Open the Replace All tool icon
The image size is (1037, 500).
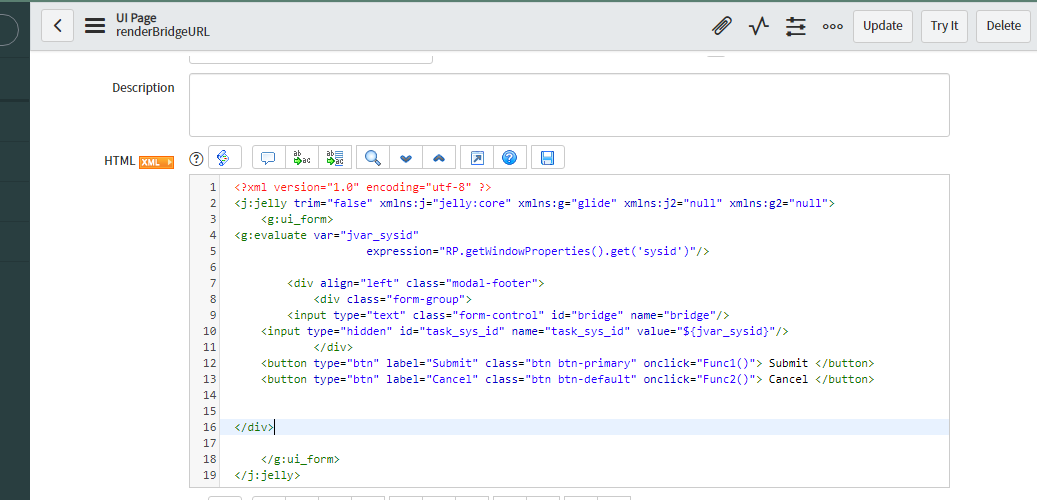coord(335,158)
